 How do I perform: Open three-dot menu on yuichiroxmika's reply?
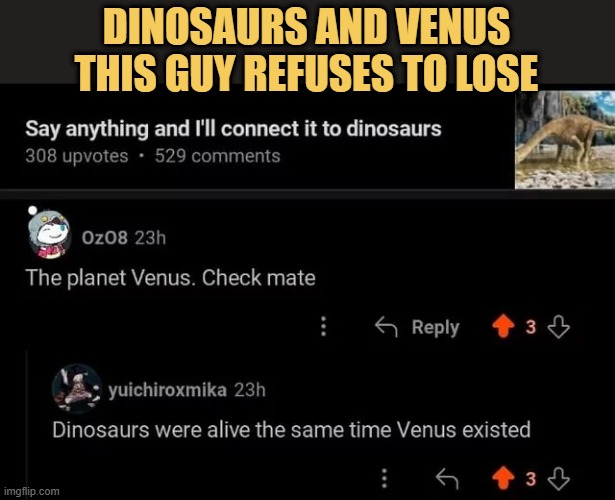click(385, 478)
